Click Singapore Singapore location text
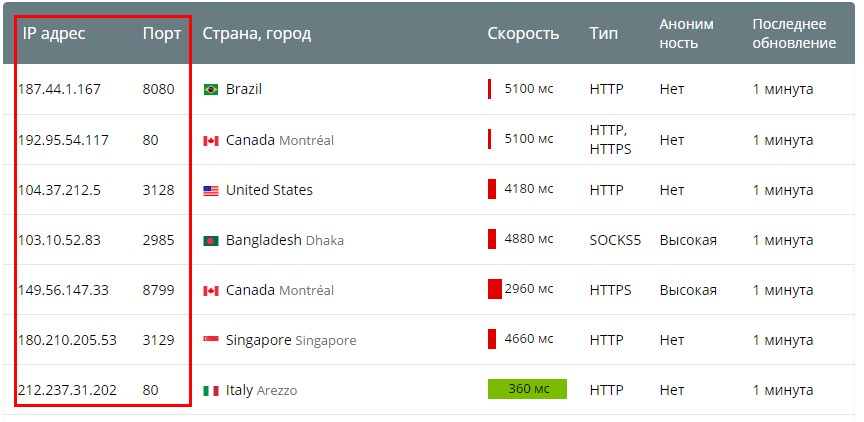 291,340
